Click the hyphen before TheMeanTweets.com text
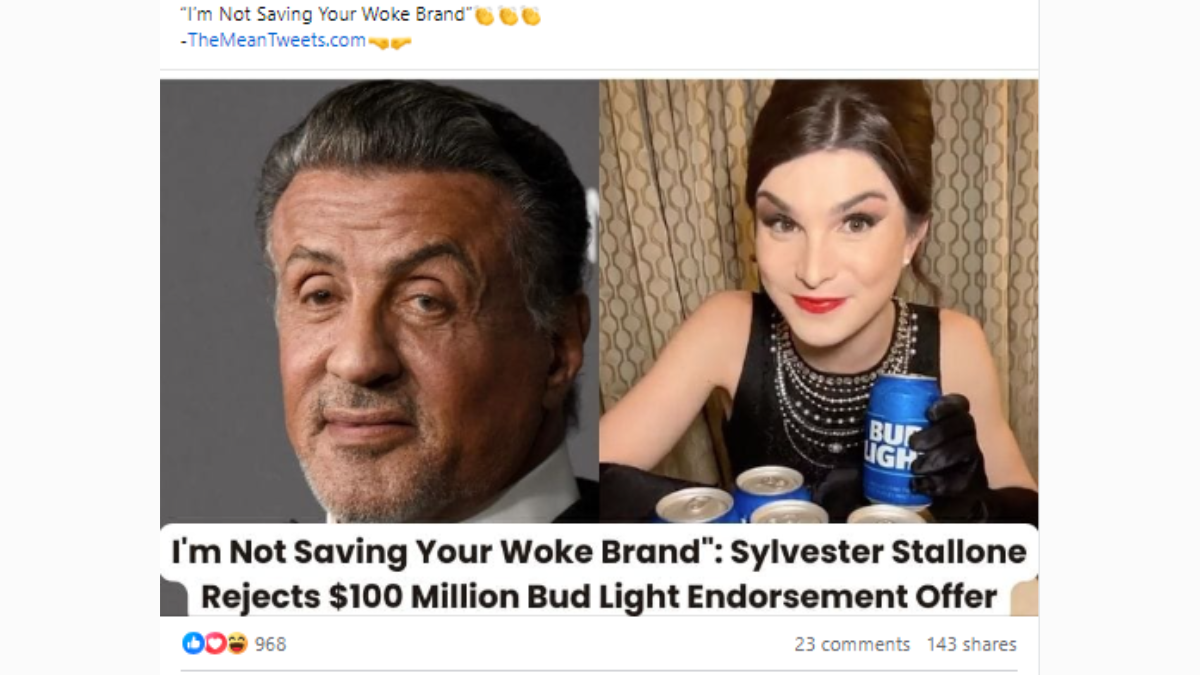The height and width of the screenshot is (675, 1200). pos(183,40)
